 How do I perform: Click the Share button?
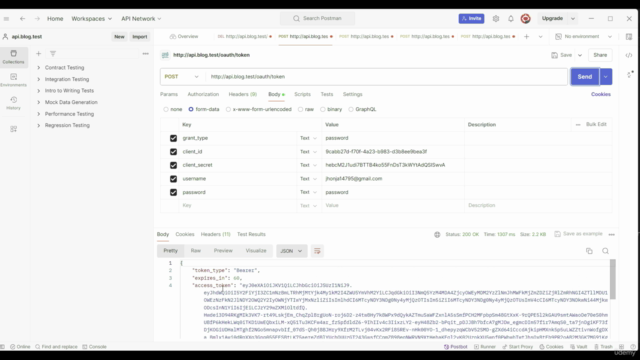click(600, 55)
